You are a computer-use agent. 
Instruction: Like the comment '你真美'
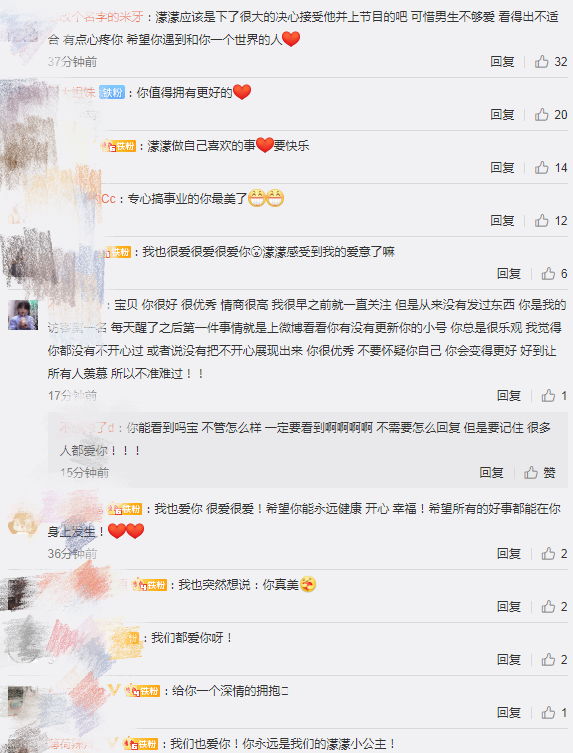point(554,607)
